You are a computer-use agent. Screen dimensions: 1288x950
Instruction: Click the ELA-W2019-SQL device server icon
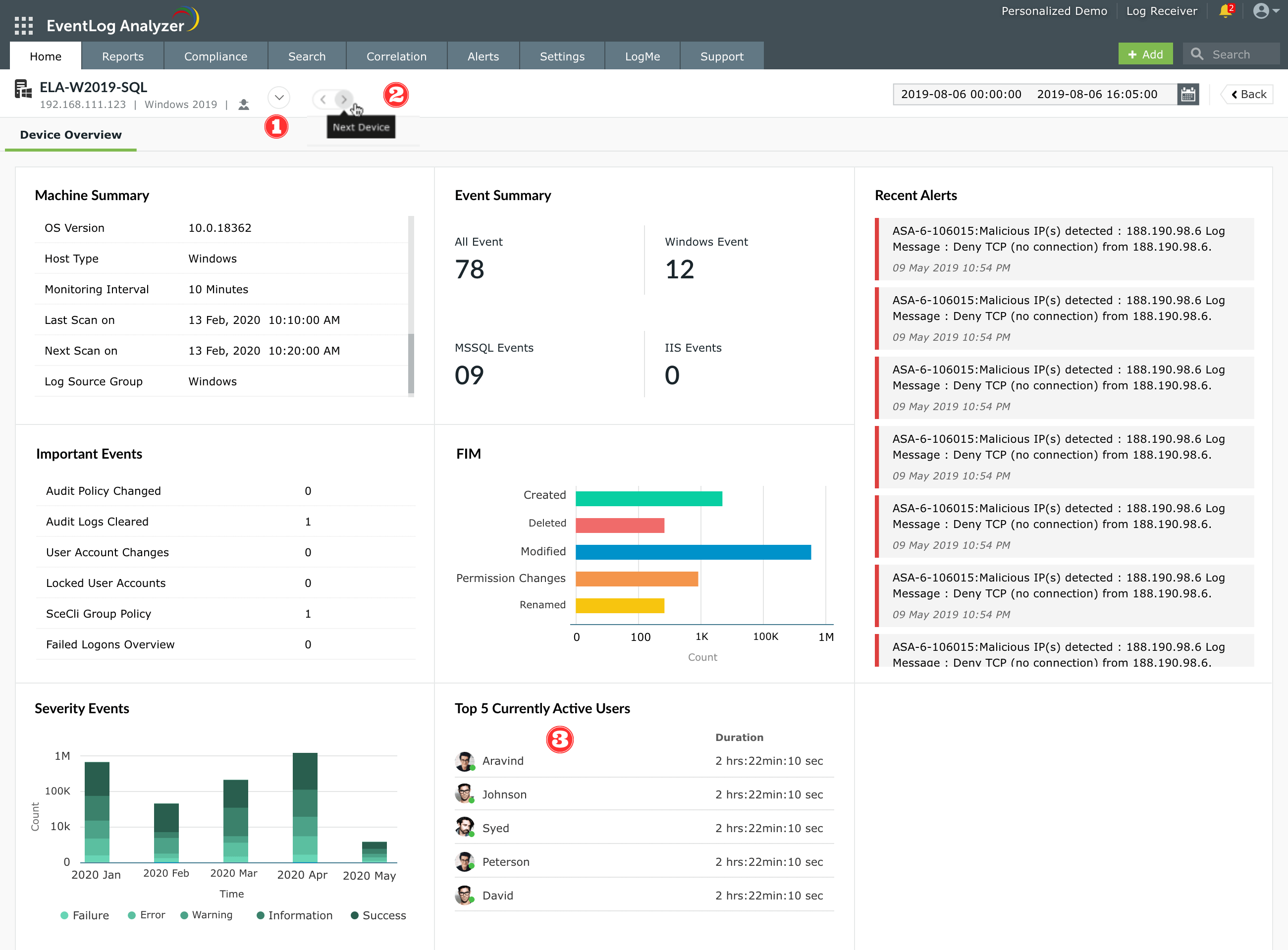[x=23, y=90]
